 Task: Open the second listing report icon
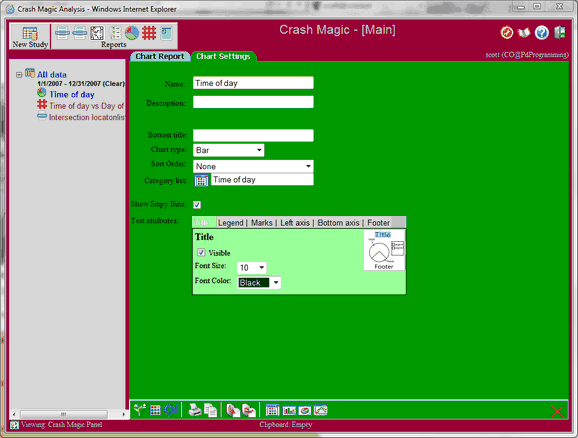click(80, 33)
